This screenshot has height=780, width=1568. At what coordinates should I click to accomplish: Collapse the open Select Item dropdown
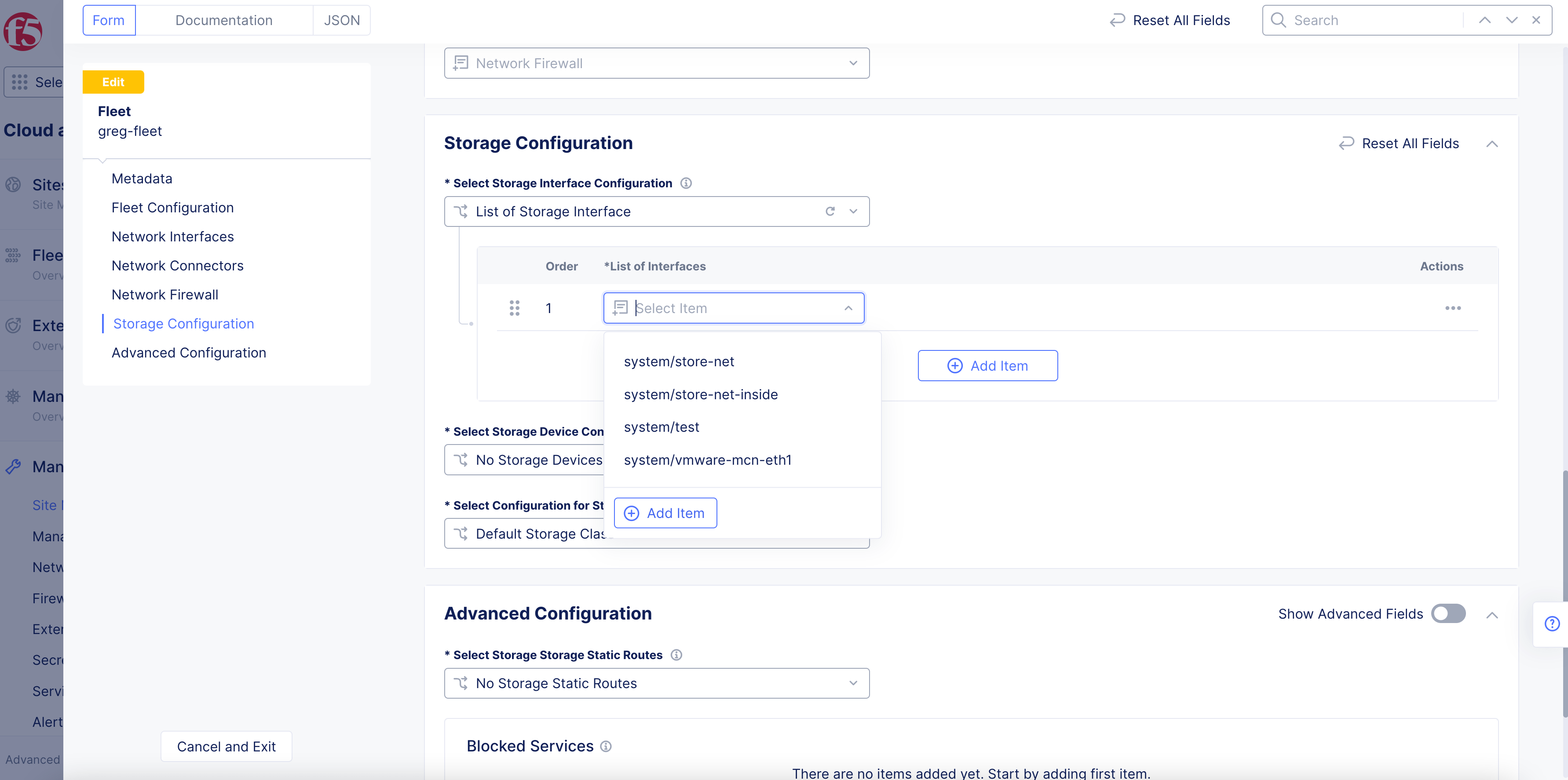pos(848,308)
